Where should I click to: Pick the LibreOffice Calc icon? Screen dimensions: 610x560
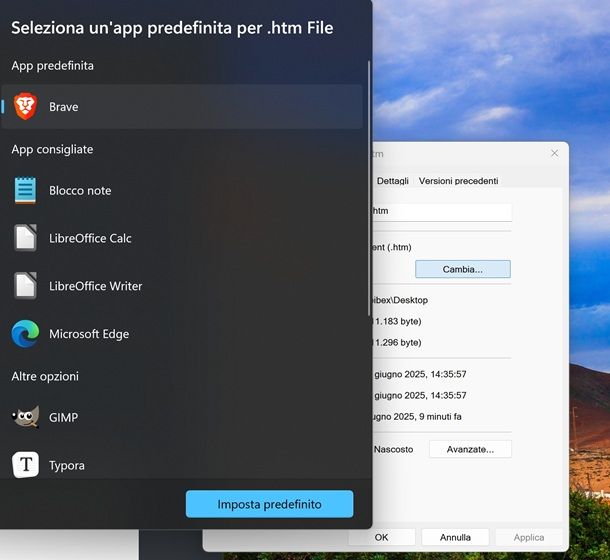coord(25,238)
